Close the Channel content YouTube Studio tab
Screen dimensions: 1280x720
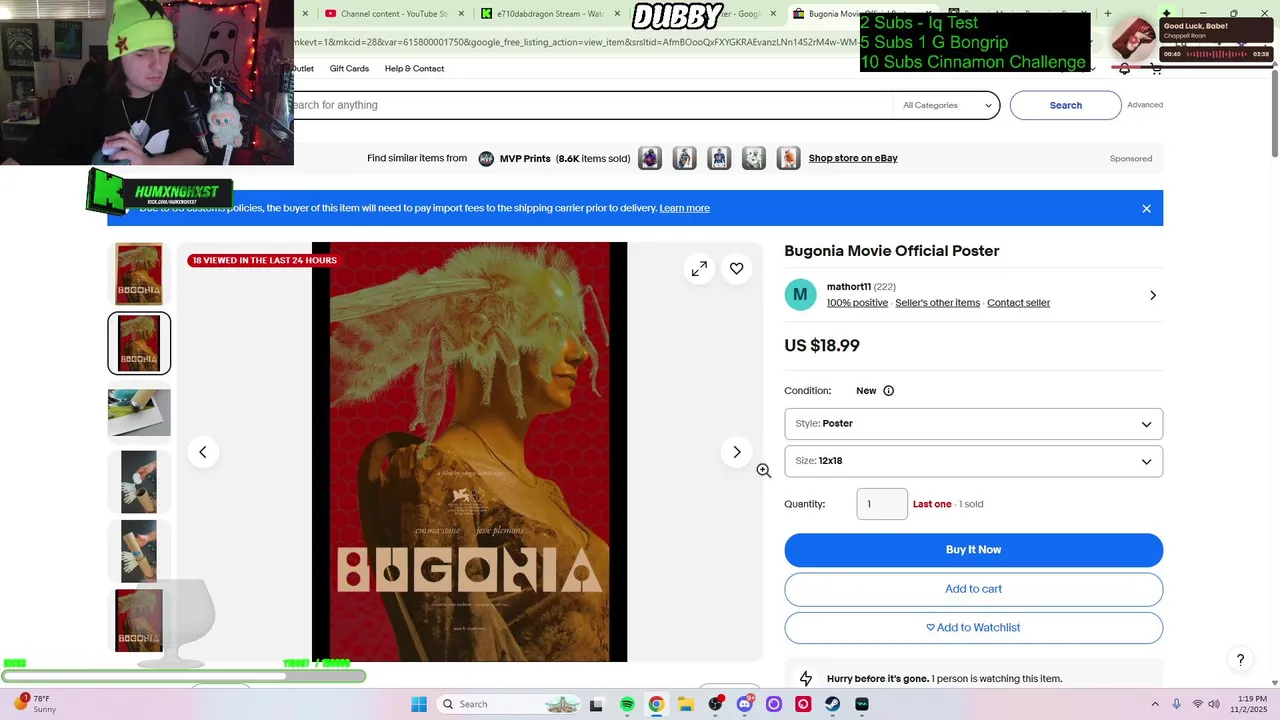pos(460,14)
